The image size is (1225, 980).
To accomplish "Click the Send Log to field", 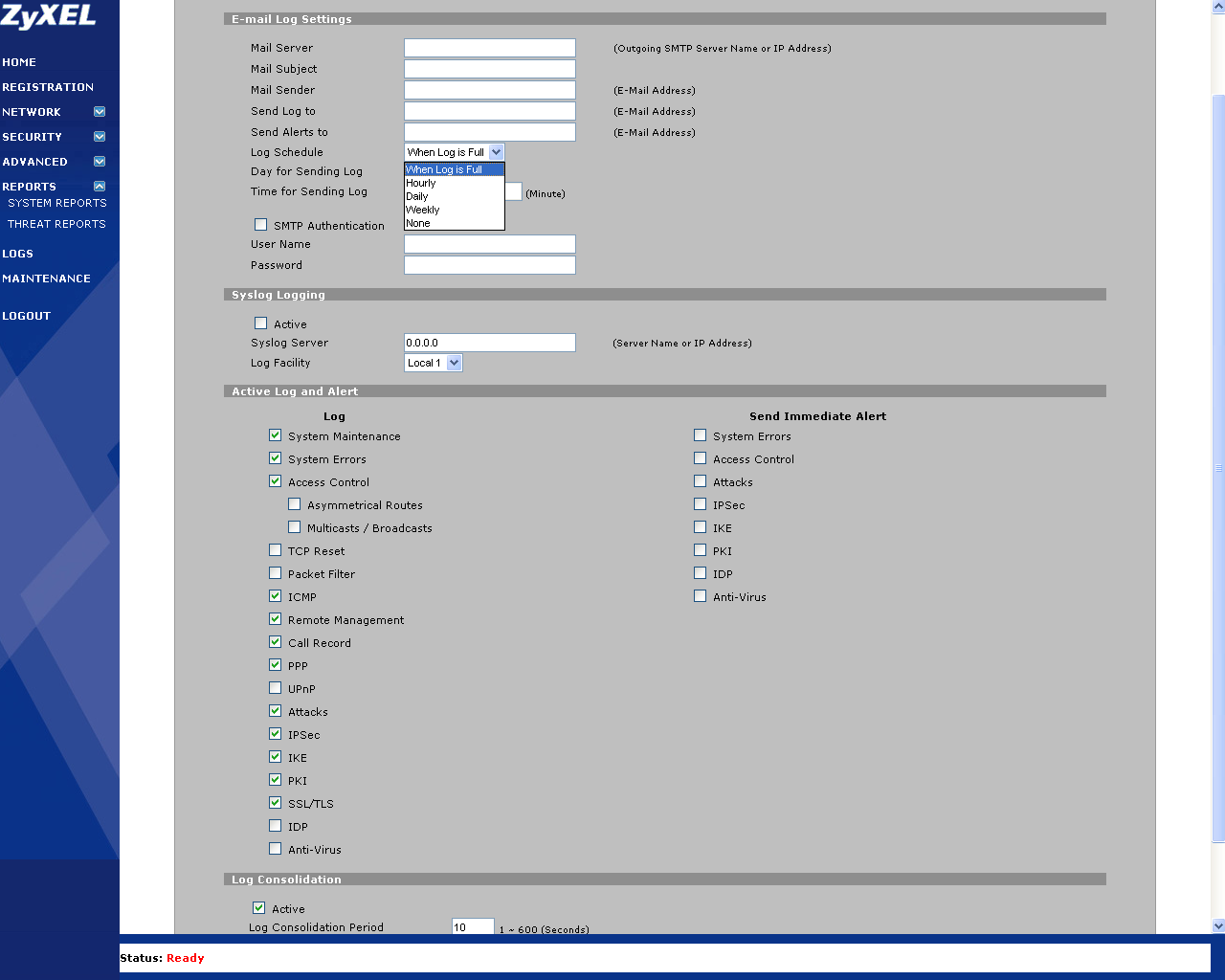I will click(x=490, y=111).
